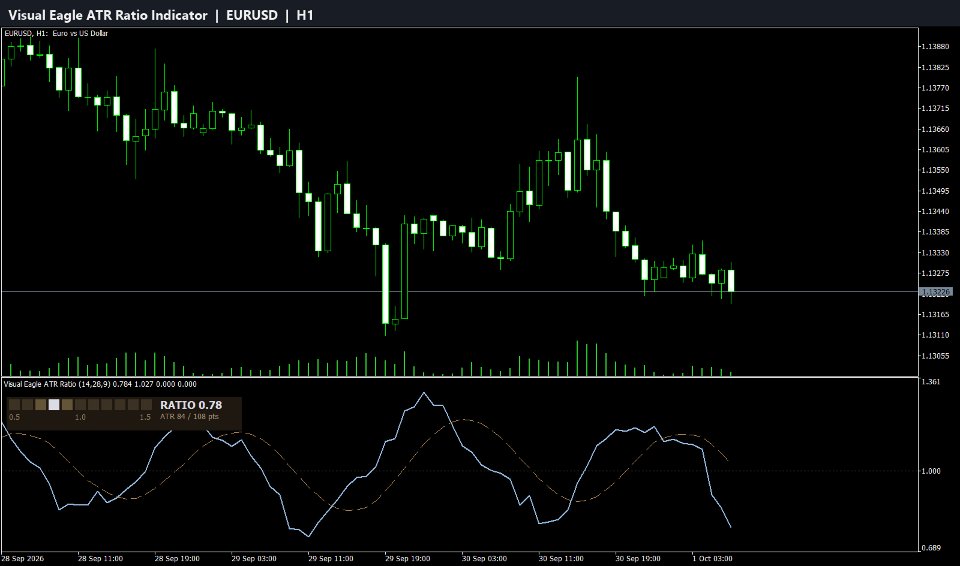Click the '1 Oct 03:00' time axis label
The height and width of the screenshot is (566, 960).
pyautogui.click(x=712, y=559)
